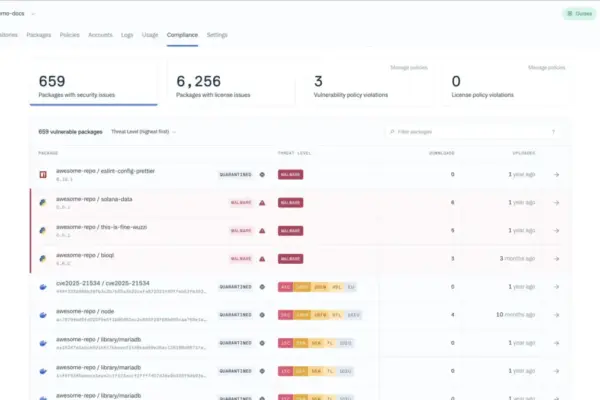This screenshot has height=400, width=600.
Task: Open the eslint-config-prettier package arrow
Action: (x=556, y=175)
